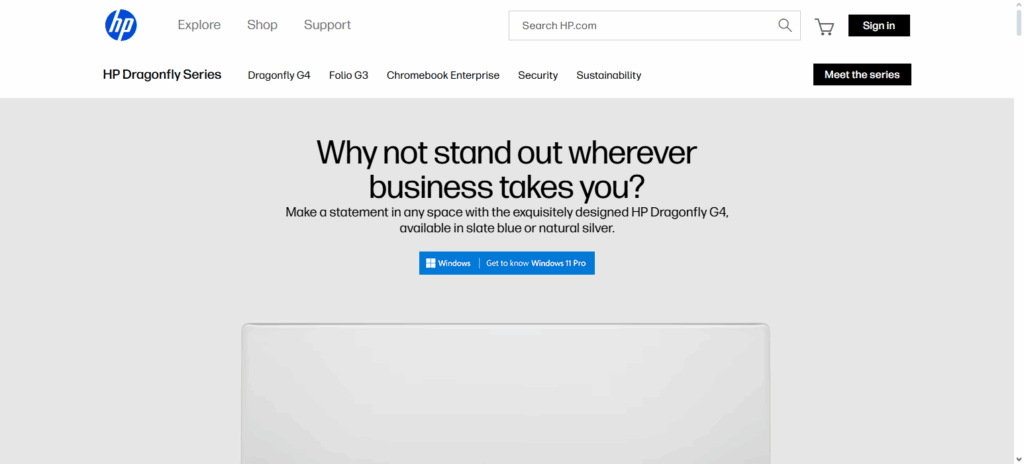This screenshot has height=464, width=1024.
Task: Click the Windows logo in the banner
Action: coord(430,263)
